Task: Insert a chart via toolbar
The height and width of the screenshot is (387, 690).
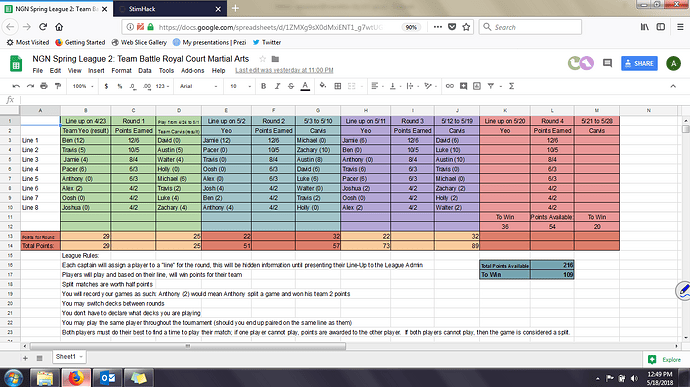Action: pyautogui.click(x=477, y=86)
